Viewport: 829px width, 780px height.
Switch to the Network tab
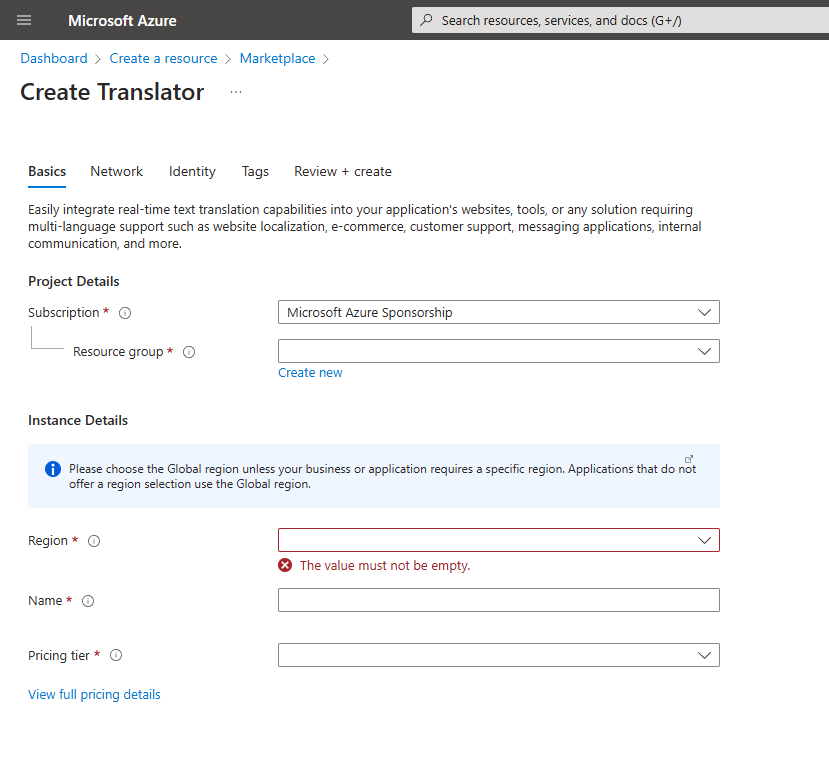coord(116,171)
